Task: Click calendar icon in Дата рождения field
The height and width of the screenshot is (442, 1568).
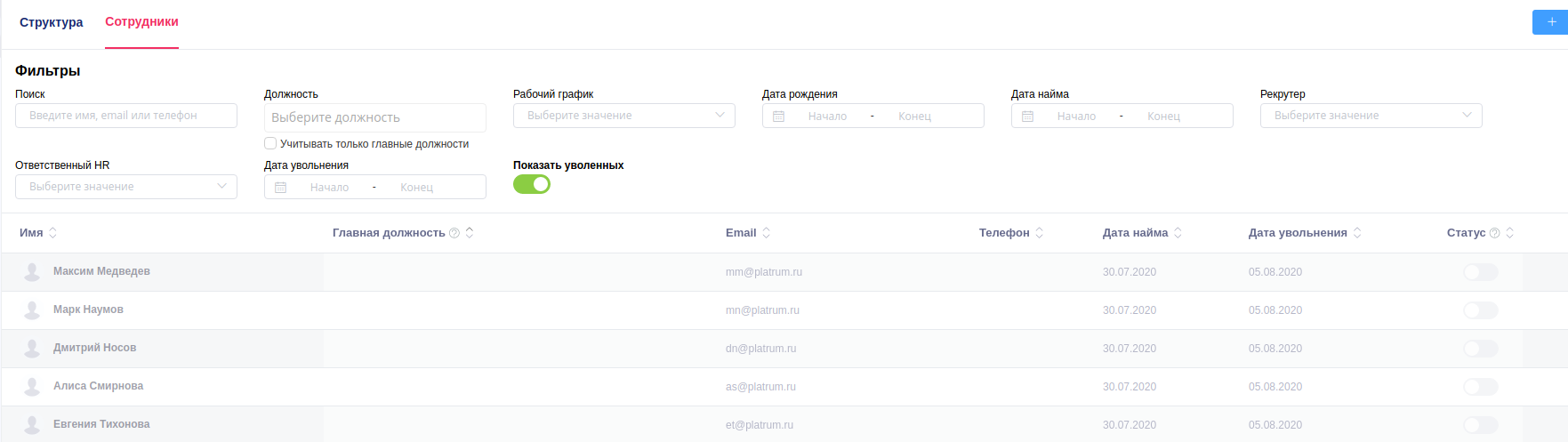Action: [778, 117]
